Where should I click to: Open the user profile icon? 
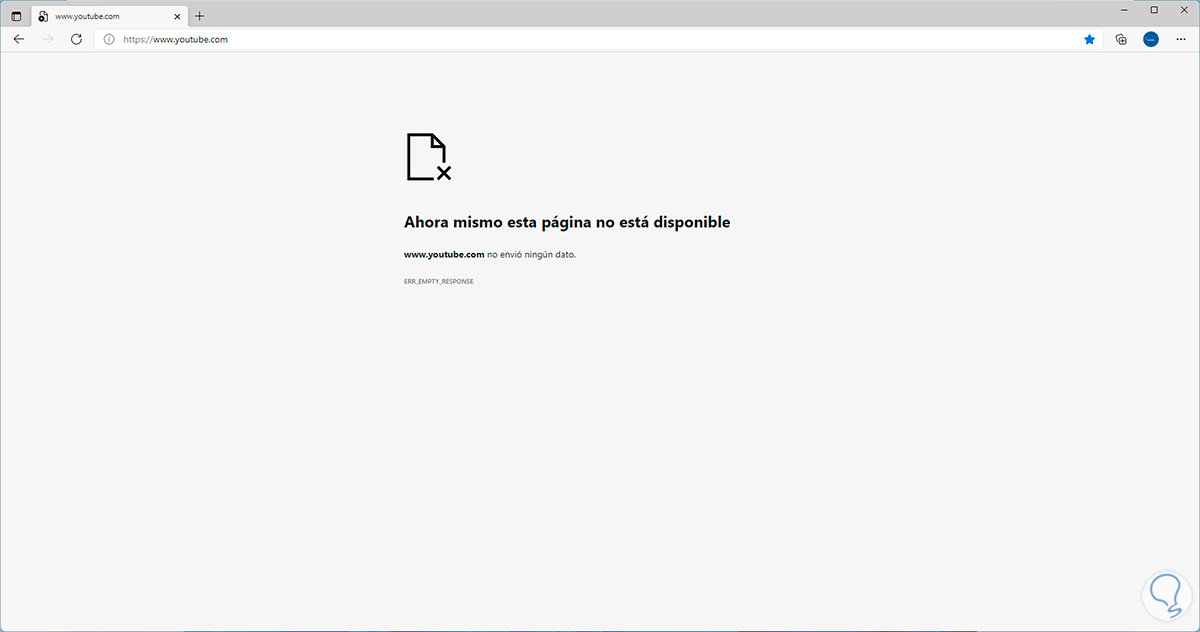pos(1151,39)
